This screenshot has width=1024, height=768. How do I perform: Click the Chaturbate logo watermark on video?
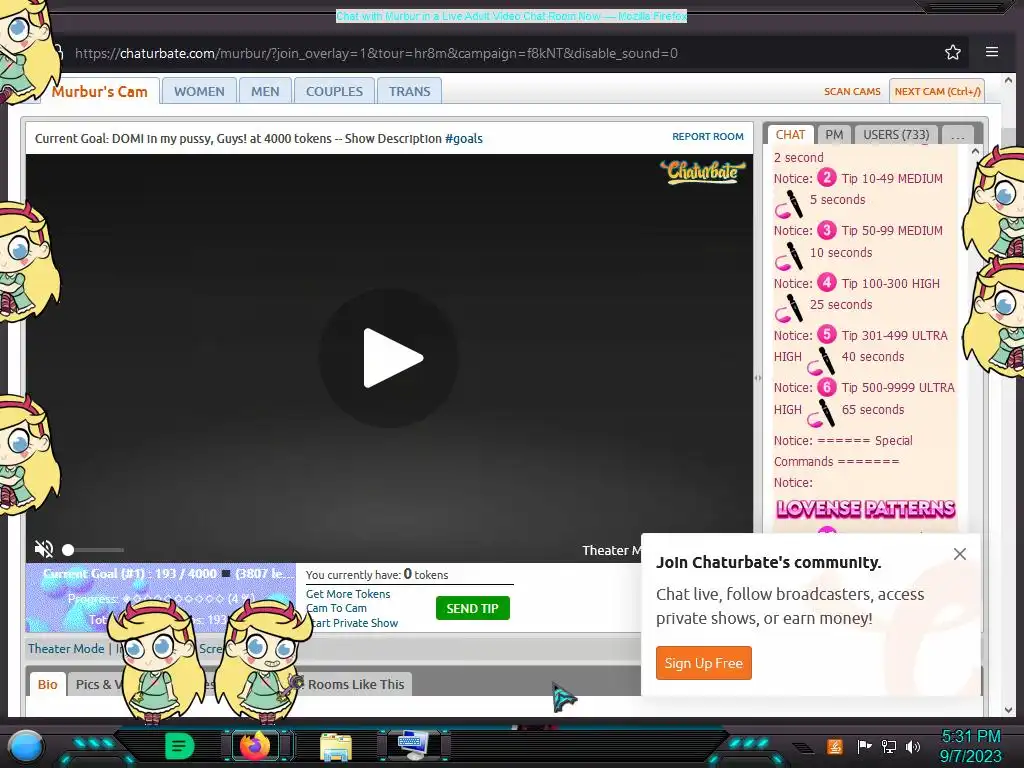(703, 172)
